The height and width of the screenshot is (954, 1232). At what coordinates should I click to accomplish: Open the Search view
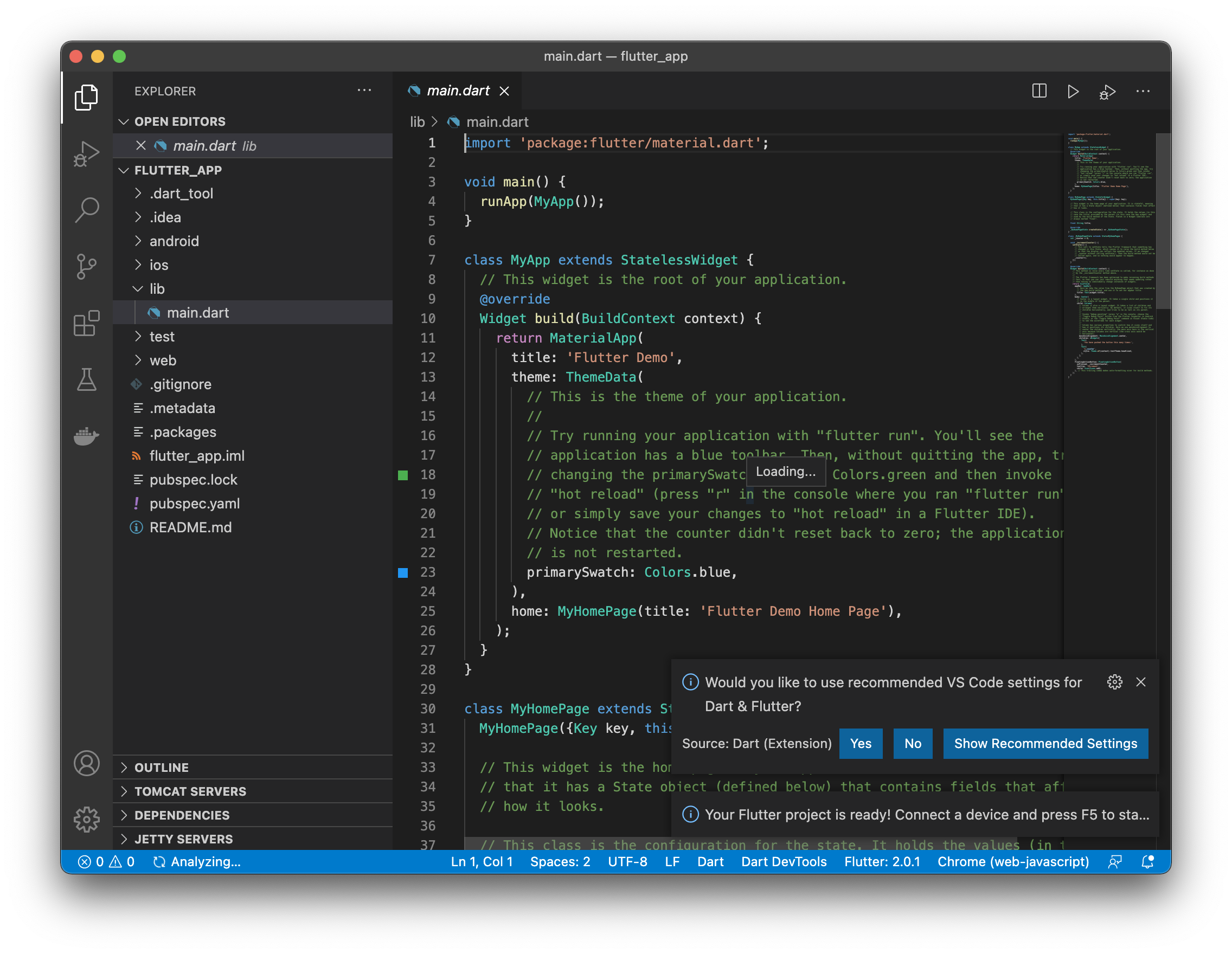[86, 210]
